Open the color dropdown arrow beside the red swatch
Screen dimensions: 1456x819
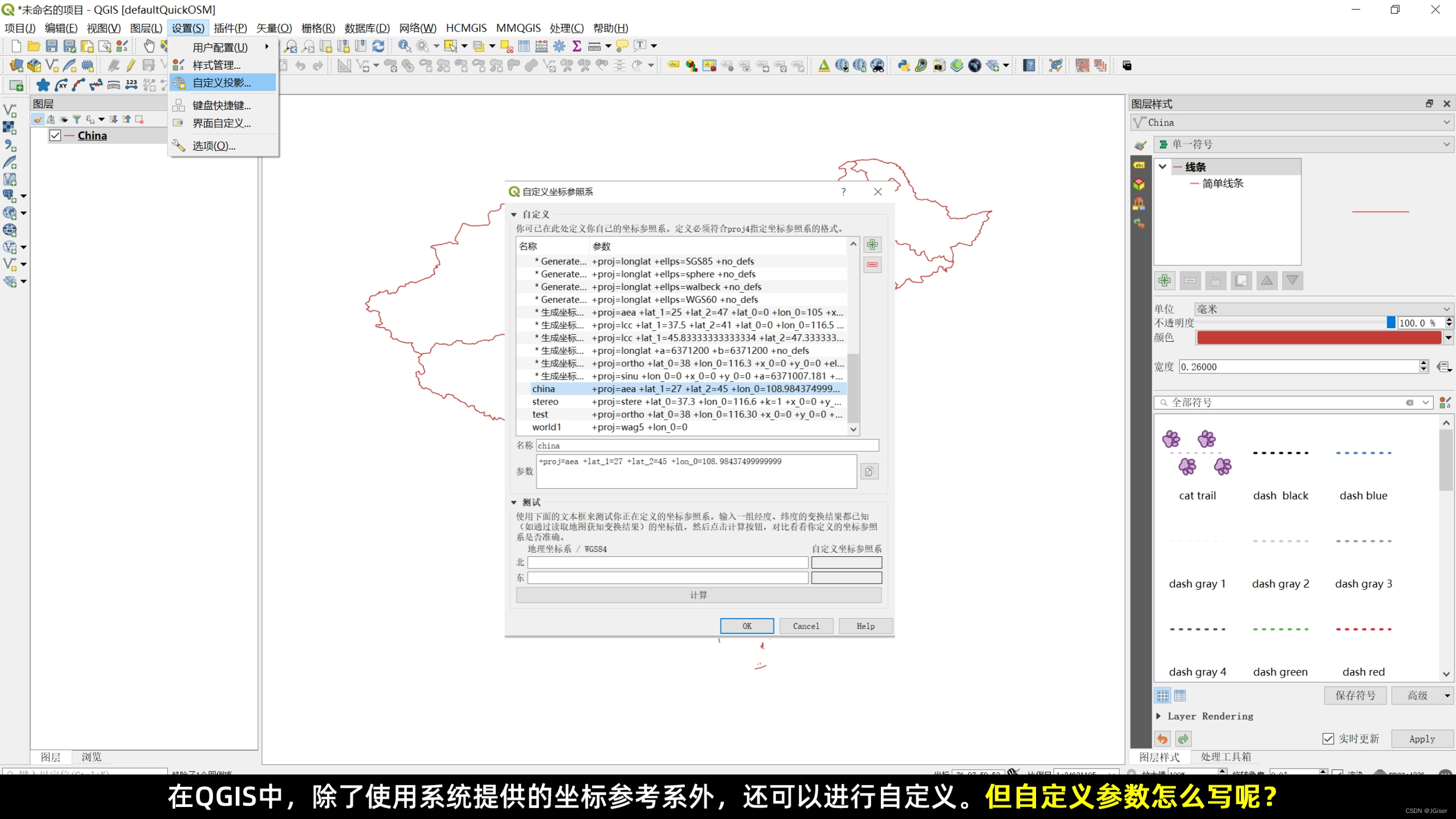click(x=1448, y=337)
